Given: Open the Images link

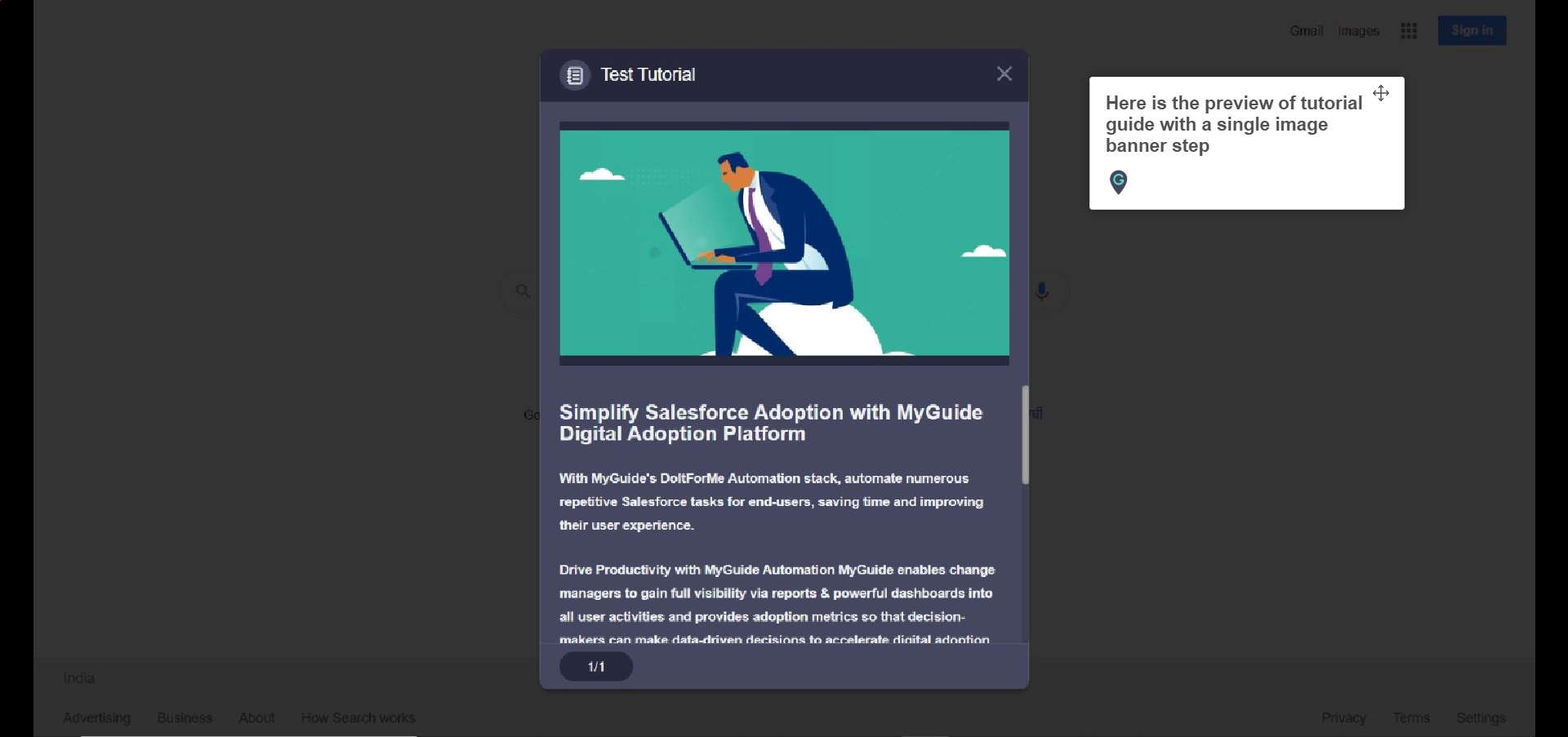Looking at the screenshot, I should click(1359, 31).
